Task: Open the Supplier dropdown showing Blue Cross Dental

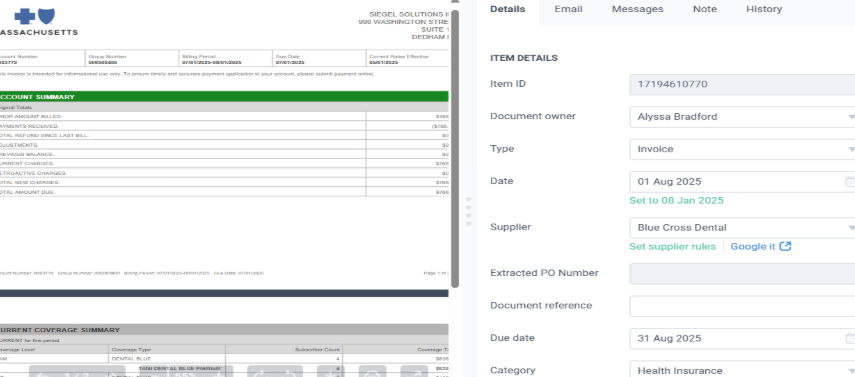Action: click(x=742, y=228)
